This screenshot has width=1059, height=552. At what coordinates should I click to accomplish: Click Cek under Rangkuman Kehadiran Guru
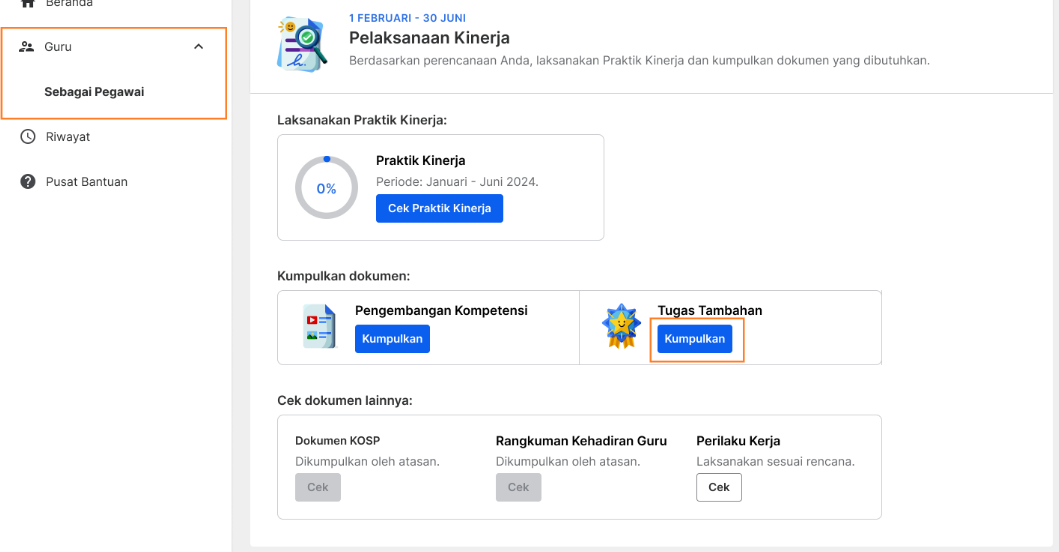point(519,487)
